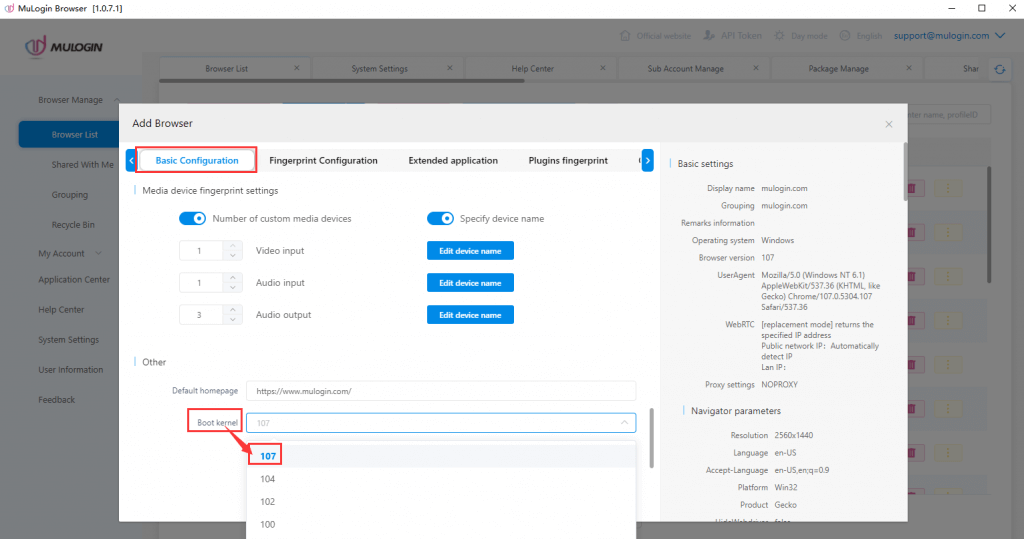Open the Extended application tab
The image size is (1024, 539).
point(453,160)
